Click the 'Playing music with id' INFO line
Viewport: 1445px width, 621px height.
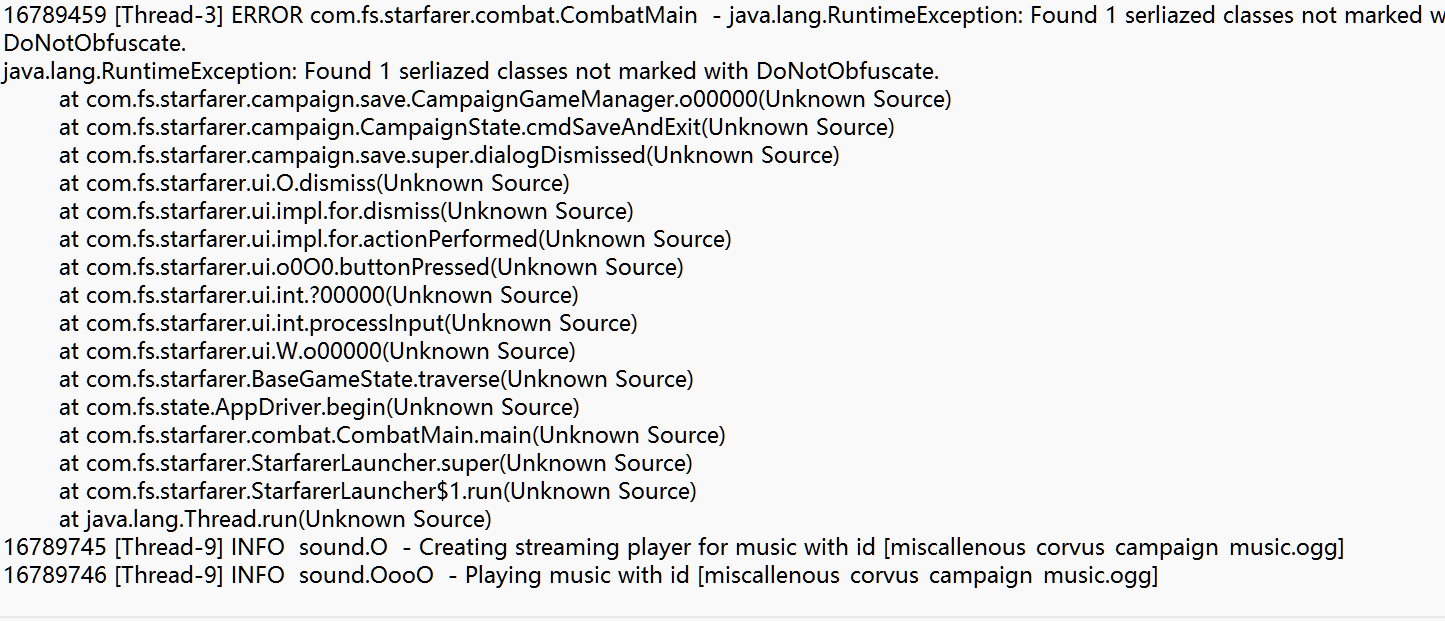pyautogui.click(x=580, y=576)
